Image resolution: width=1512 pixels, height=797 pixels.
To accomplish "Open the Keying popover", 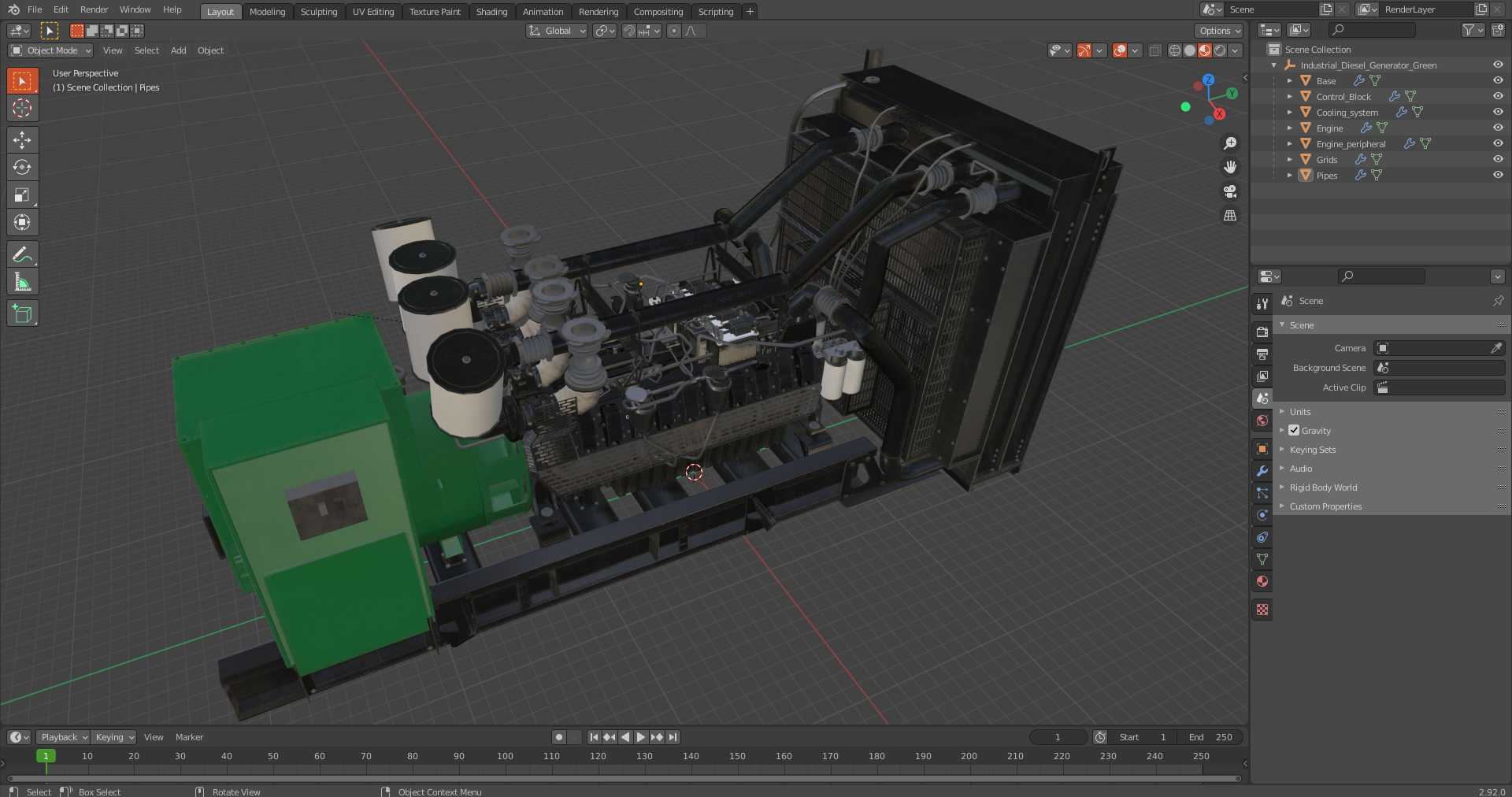I will coord(113,737).
